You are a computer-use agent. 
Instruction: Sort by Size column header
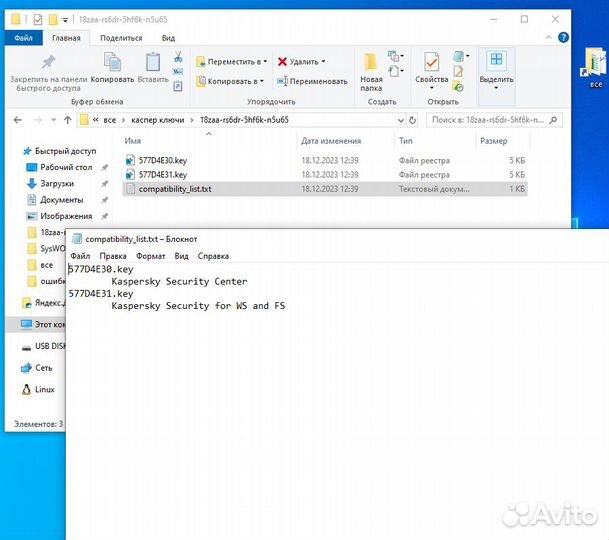coord(493,141)
